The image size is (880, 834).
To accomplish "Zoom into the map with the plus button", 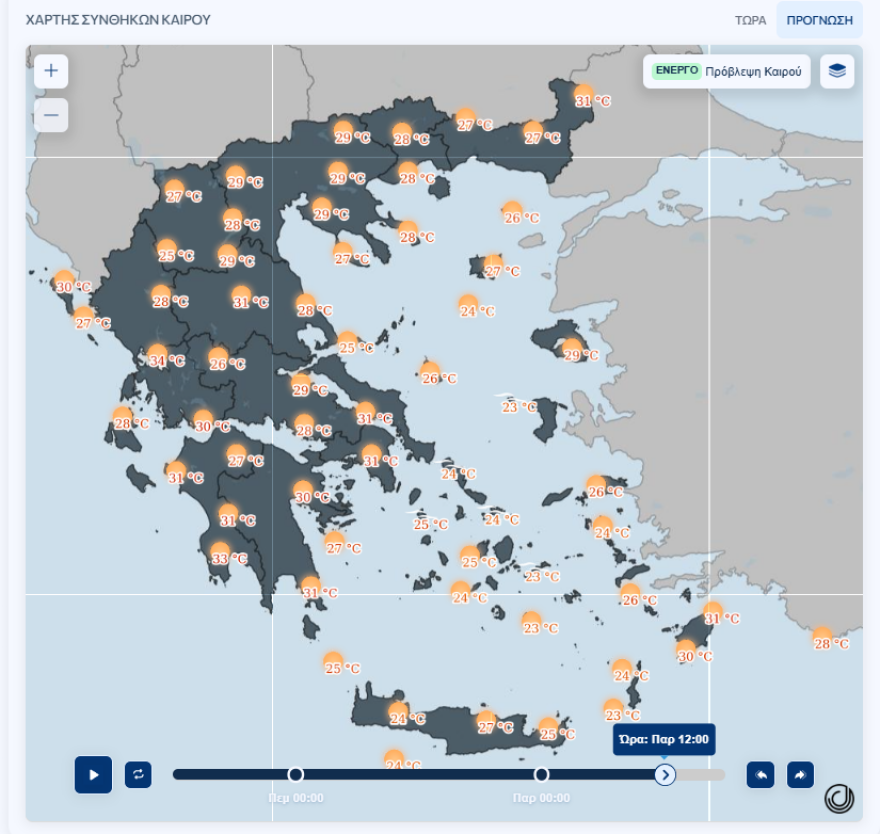I will click(49, 72).
